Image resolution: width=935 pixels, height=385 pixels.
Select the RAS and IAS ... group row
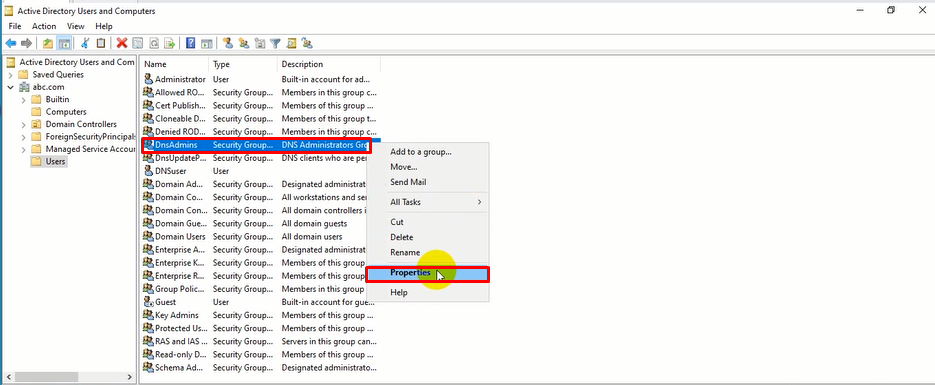coord(261,341)
